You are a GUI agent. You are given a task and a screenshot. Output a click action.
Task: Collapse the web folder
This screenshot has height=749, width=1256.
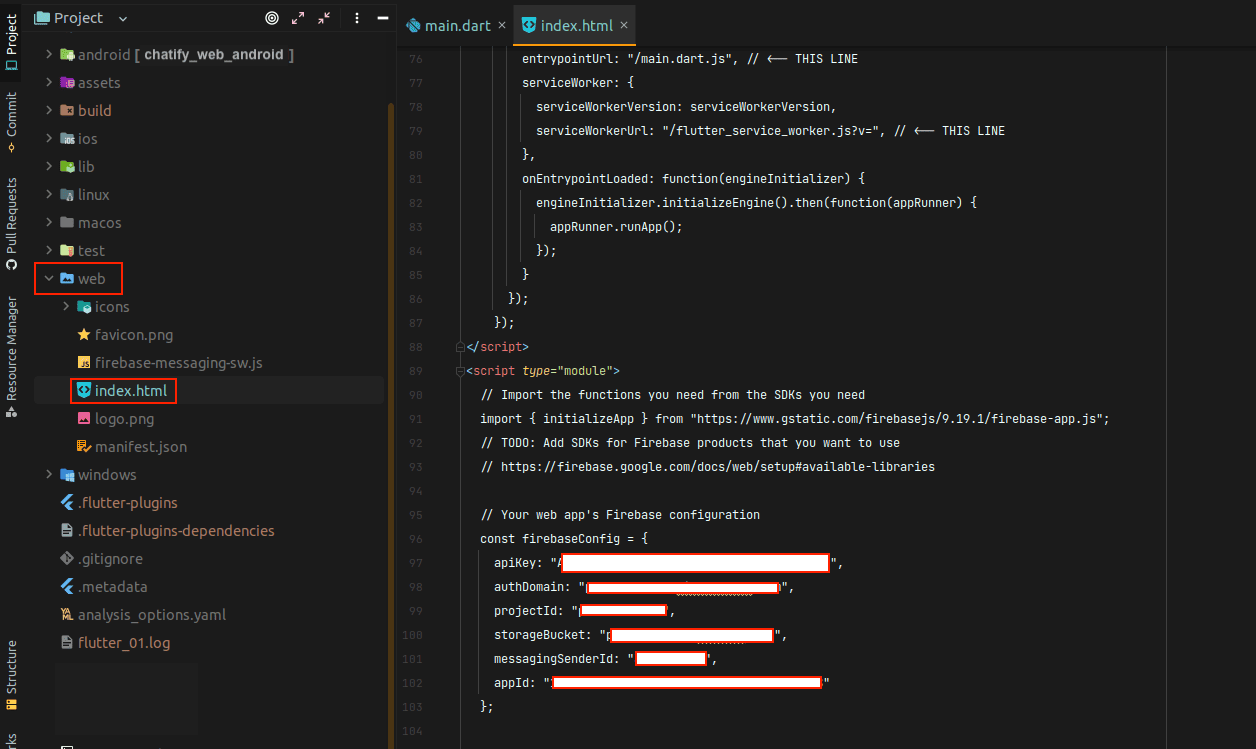tap(46, 278)
